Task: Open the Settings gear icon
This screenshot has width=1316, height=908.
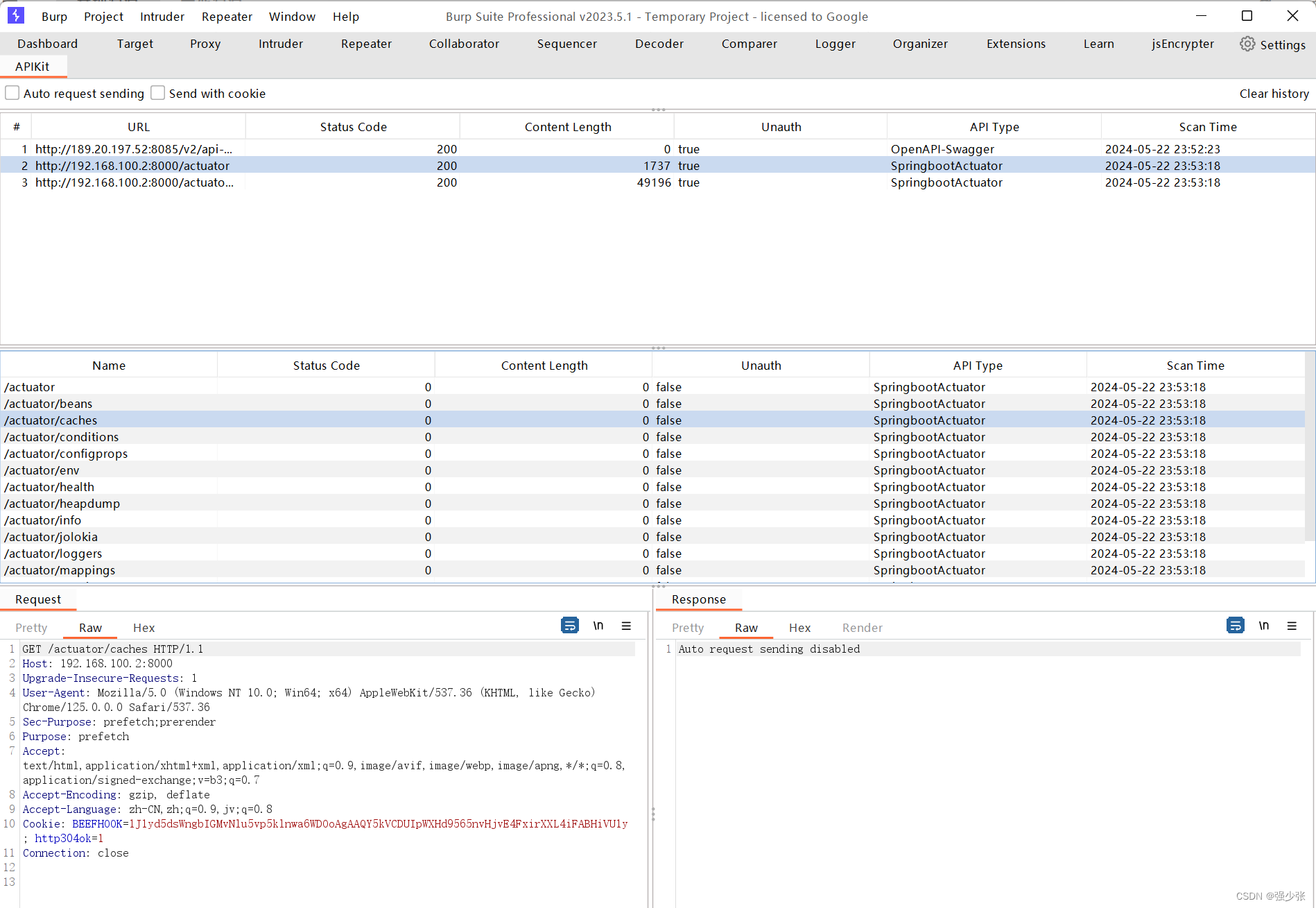Action: [x=1247, y=44]
